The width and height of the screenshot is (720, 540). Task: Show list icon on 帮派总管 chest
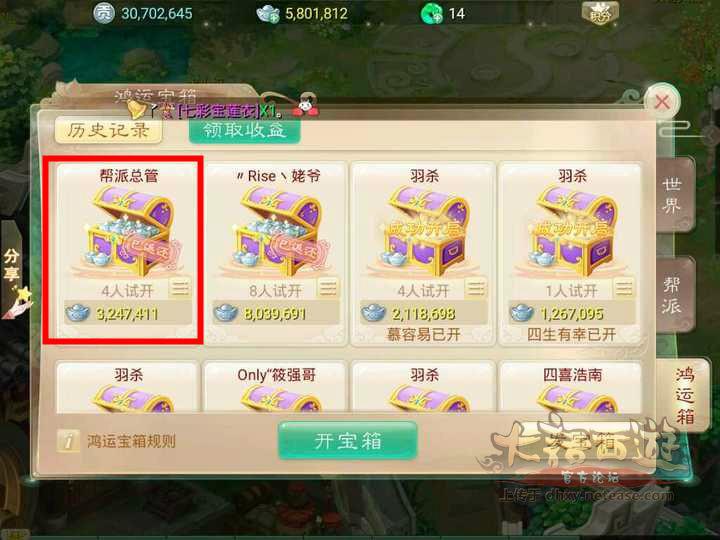pyautogui.click(x=180, y=288)
